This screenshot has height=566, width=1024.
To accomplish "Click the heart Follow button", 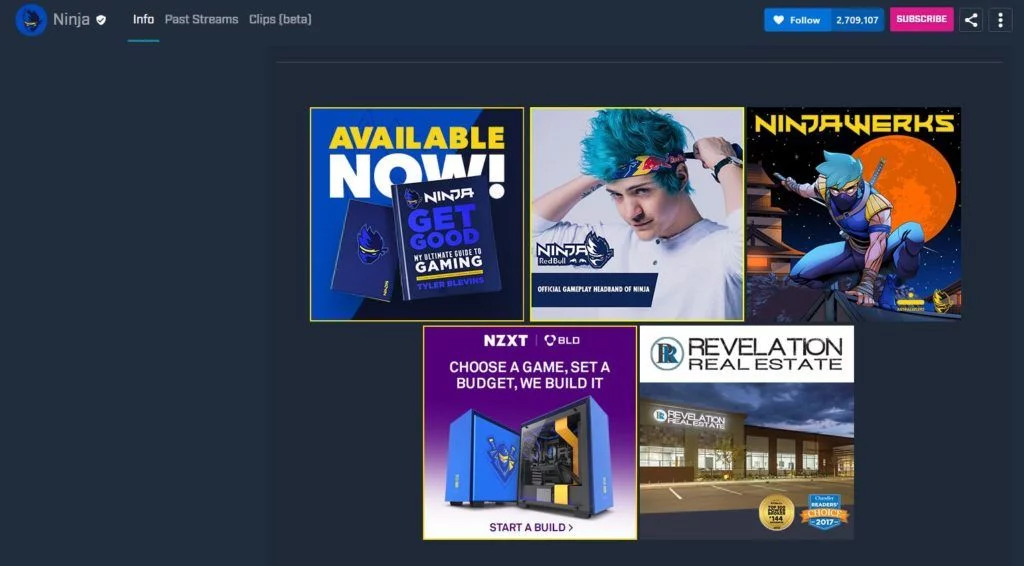I will 797,20.
